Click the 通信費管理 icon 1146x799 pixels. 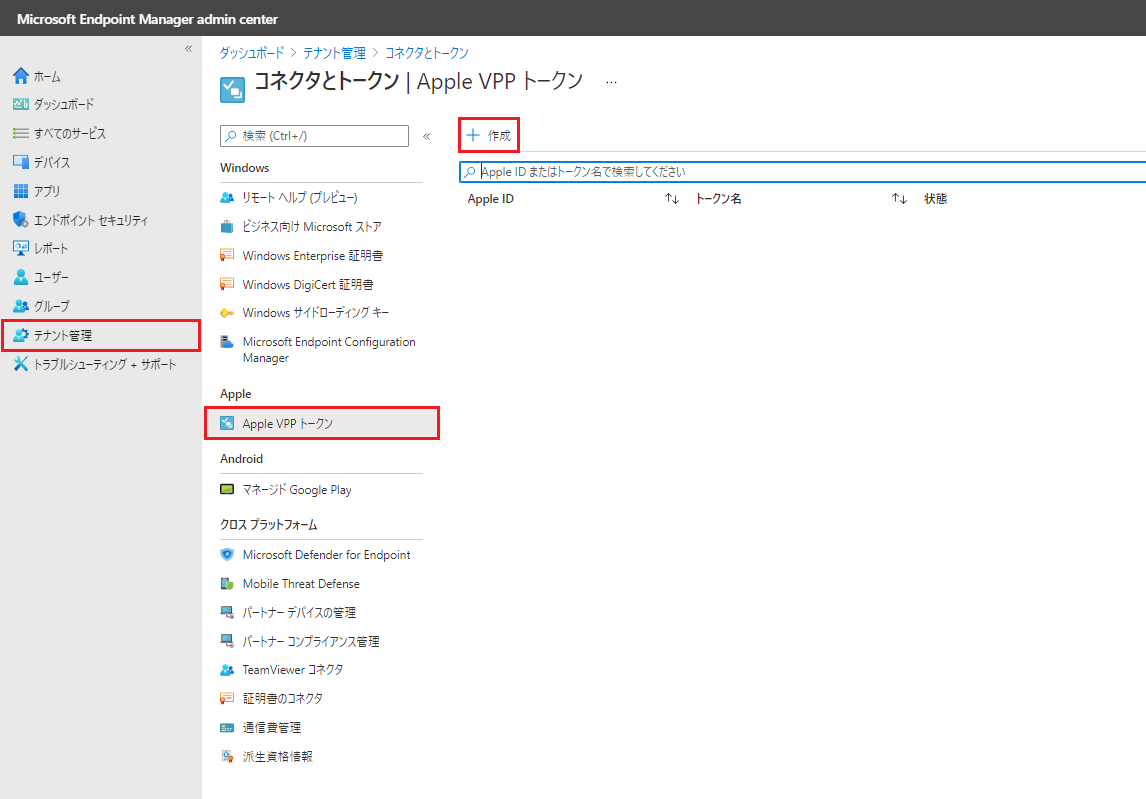point(227,727)
